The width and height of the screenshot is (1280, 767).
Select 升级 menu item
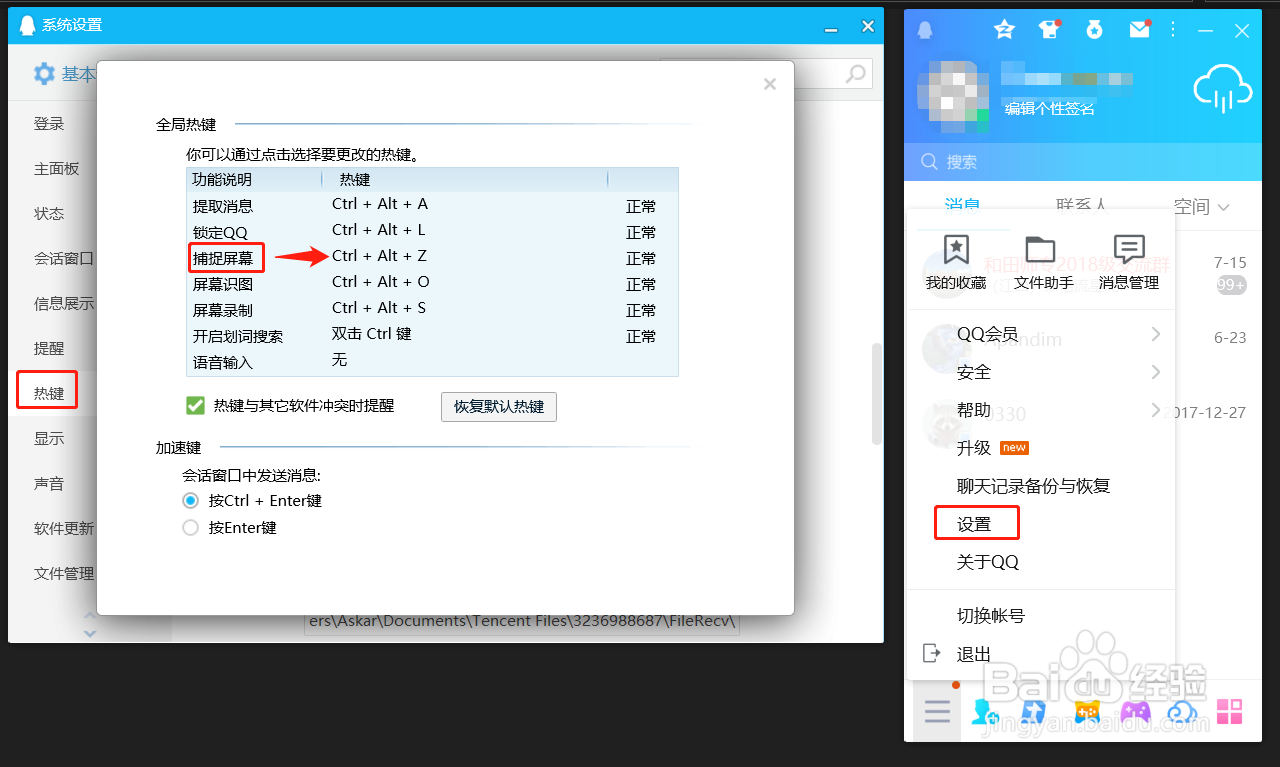pos(974,448)
